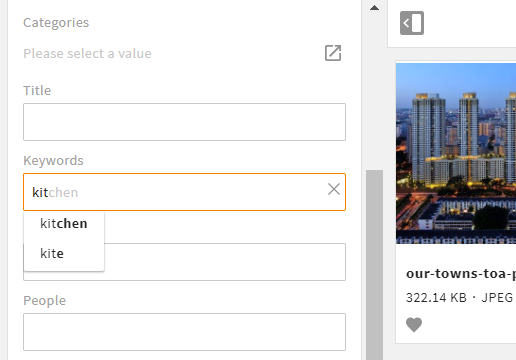Clear the Keywords field with X
The image size is (516, 360).
tap(334, 189)
